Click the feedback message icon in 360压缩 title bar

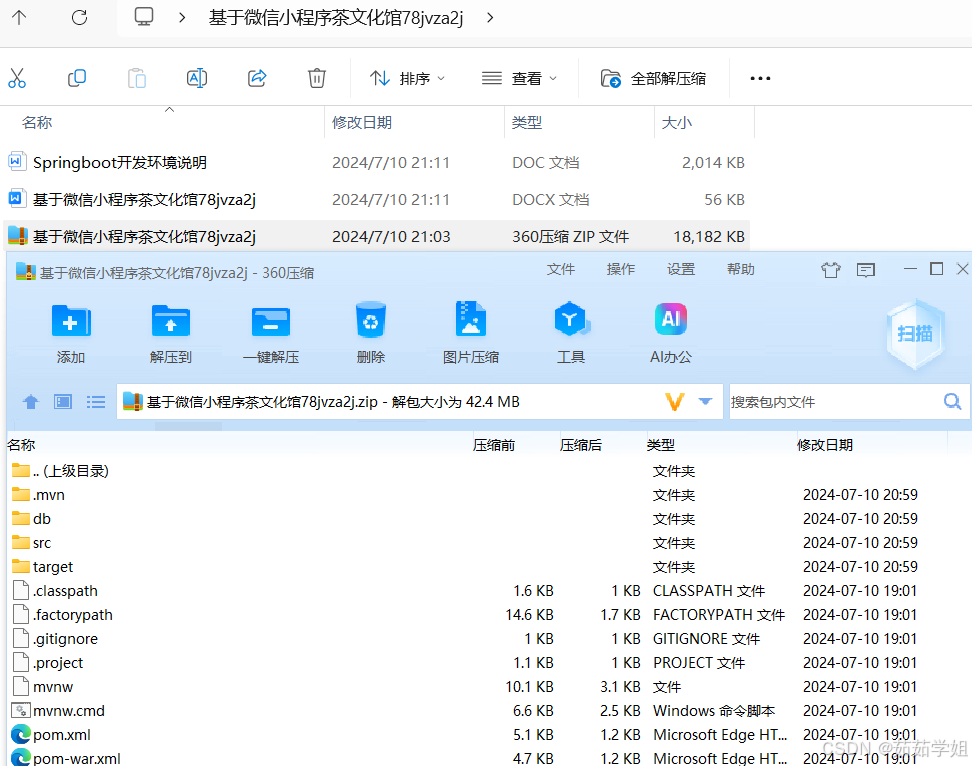coord(866,270)
